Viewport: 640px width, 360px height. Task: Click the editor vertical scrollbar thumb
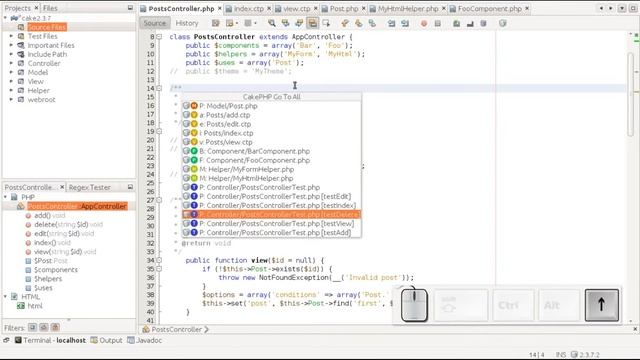pos(631,94)
